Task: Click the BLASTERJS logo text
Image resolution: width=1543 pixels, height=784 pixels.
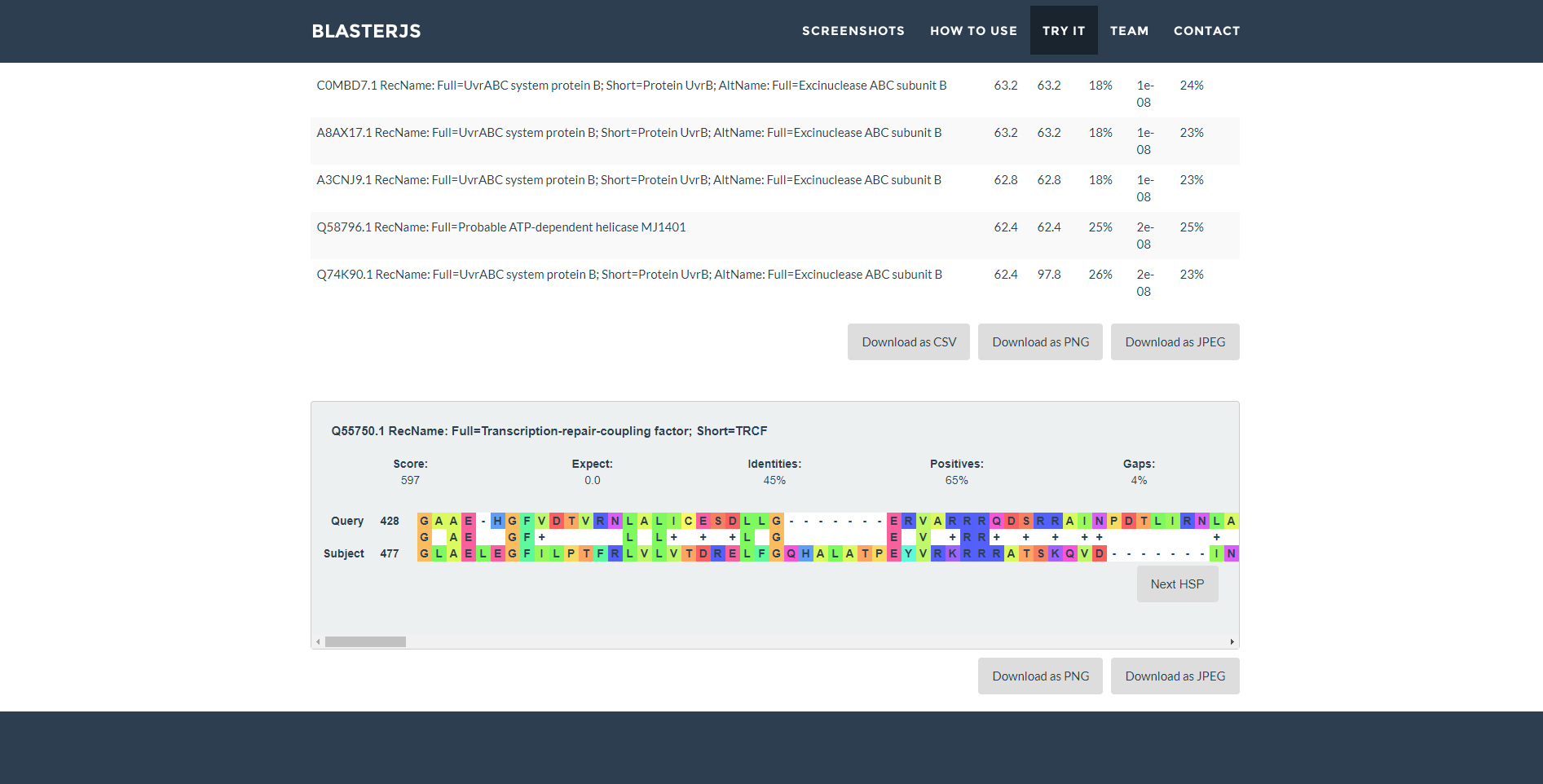Action: coord(366,31)
